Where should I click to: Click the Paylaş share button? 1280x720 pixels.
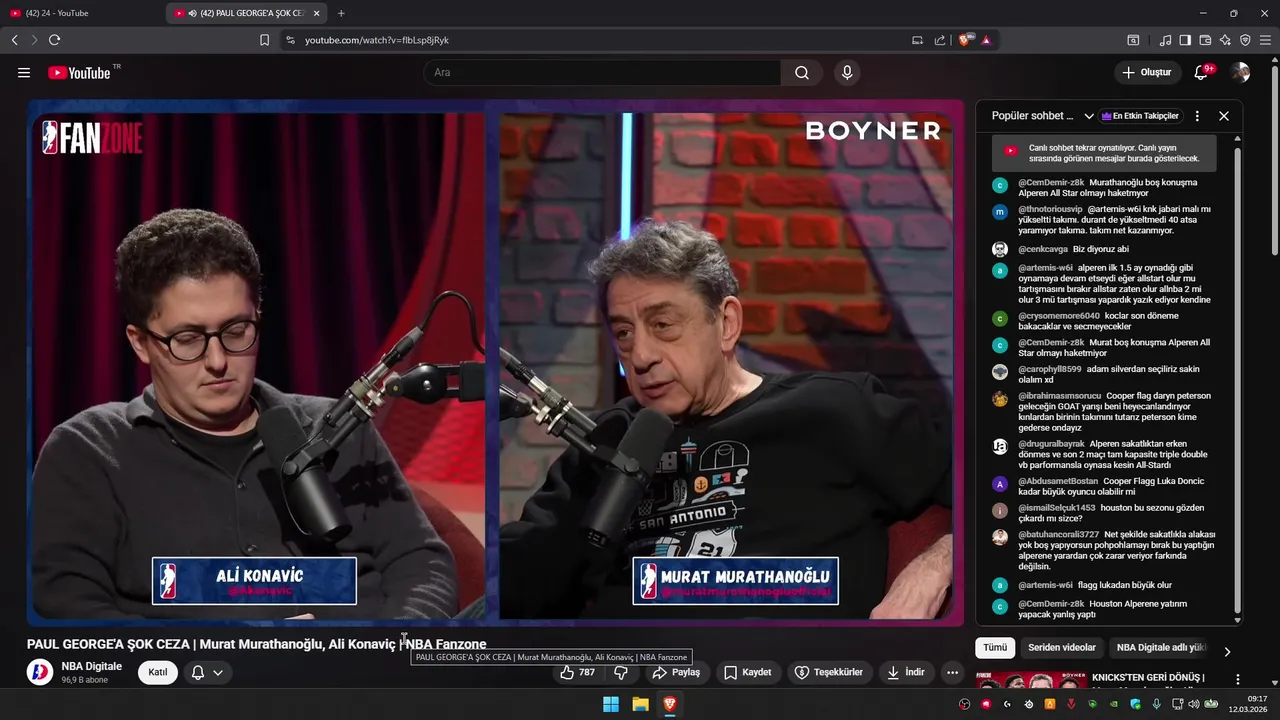(676, 672)
